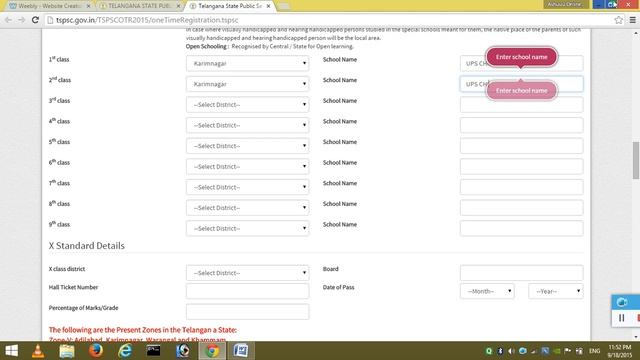The image size is (640, 360).
Task: Click the X Standard Details heading
Action: point(87,246)
